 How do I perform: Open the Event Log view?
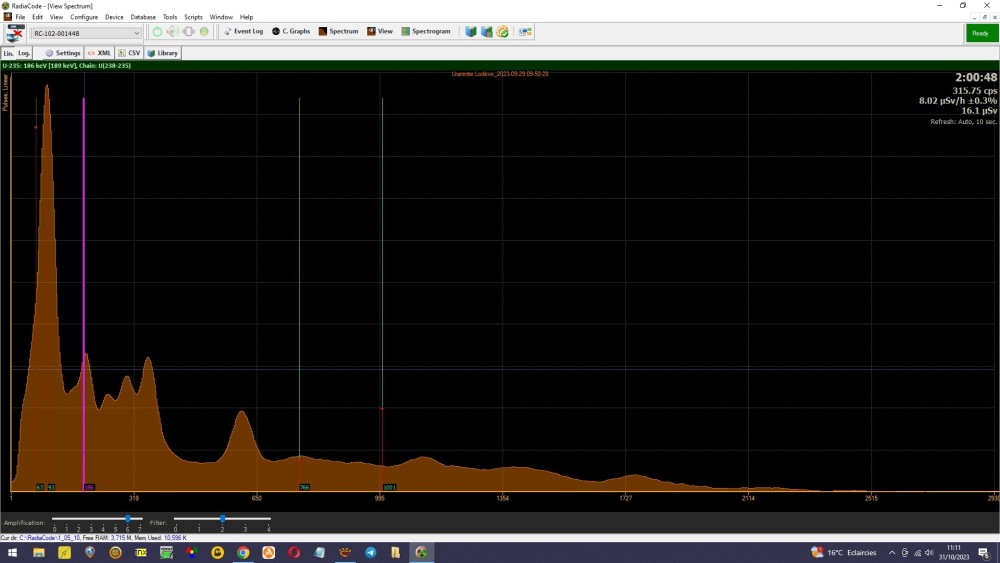pyautogui.click(x=242, y=32)
